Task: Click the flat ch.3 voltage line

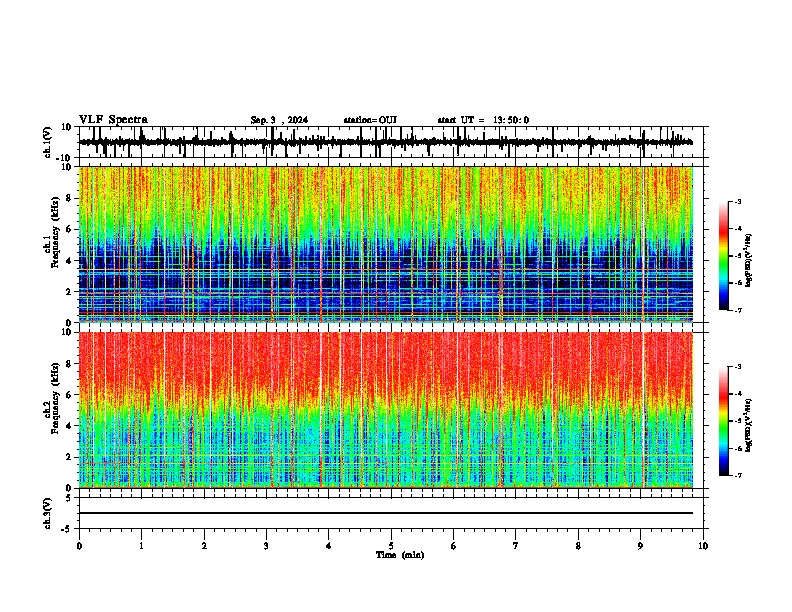Action: coord(386,513)
